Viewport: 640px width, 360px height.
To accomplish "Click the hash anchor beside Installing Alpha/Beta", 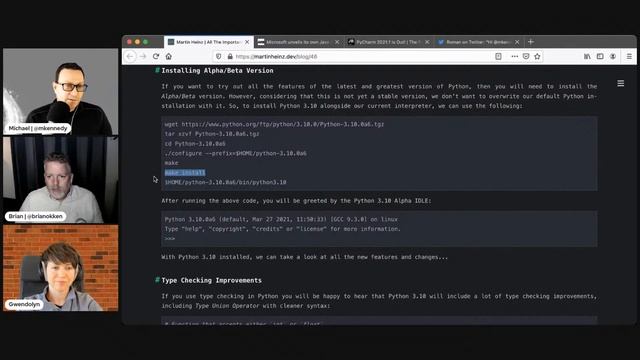I will tap(157, 71).
